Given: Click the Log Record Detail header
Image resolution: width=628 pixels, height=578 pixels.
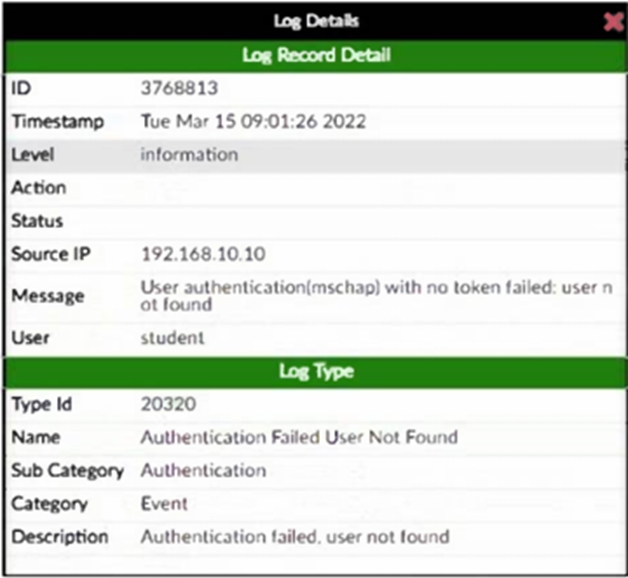Looking at the screenshot, I should tap(316, 56).
